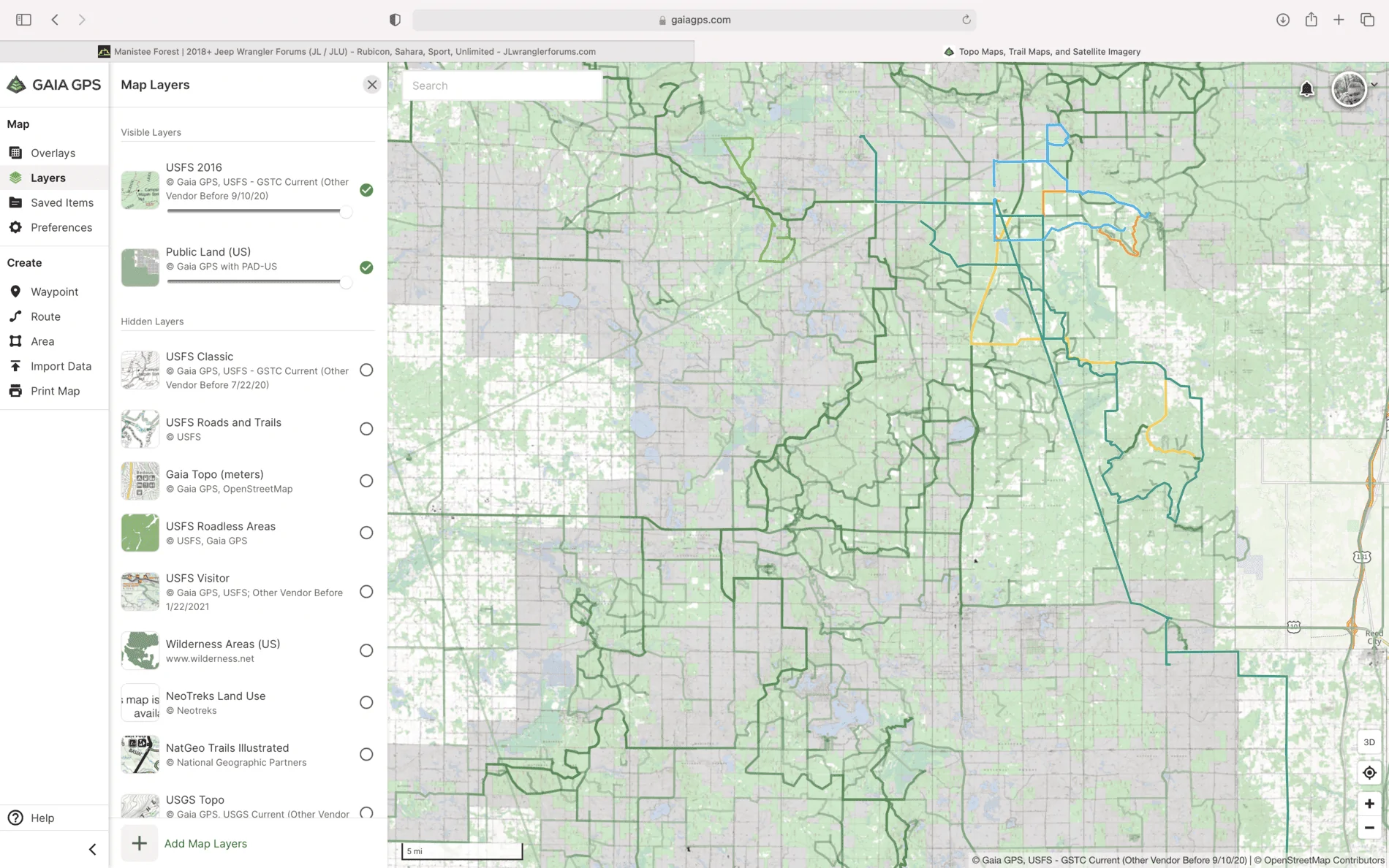1389x868 pixels.
Task: Click the Saved Items folder icon
Action: tap(15, 202)
